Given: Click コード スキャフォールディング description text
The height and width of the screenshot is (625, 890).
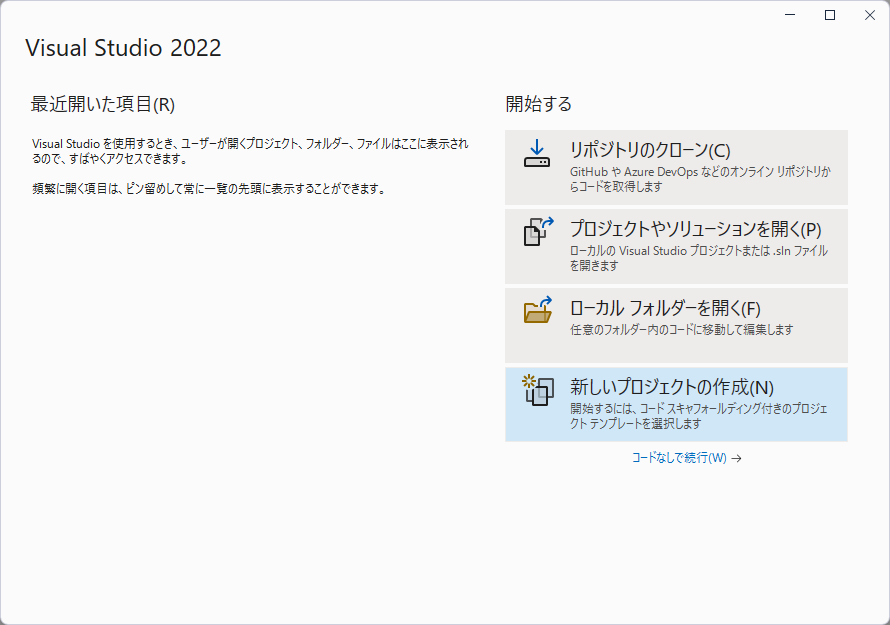Looking at the screenshot, I should 698,416.
